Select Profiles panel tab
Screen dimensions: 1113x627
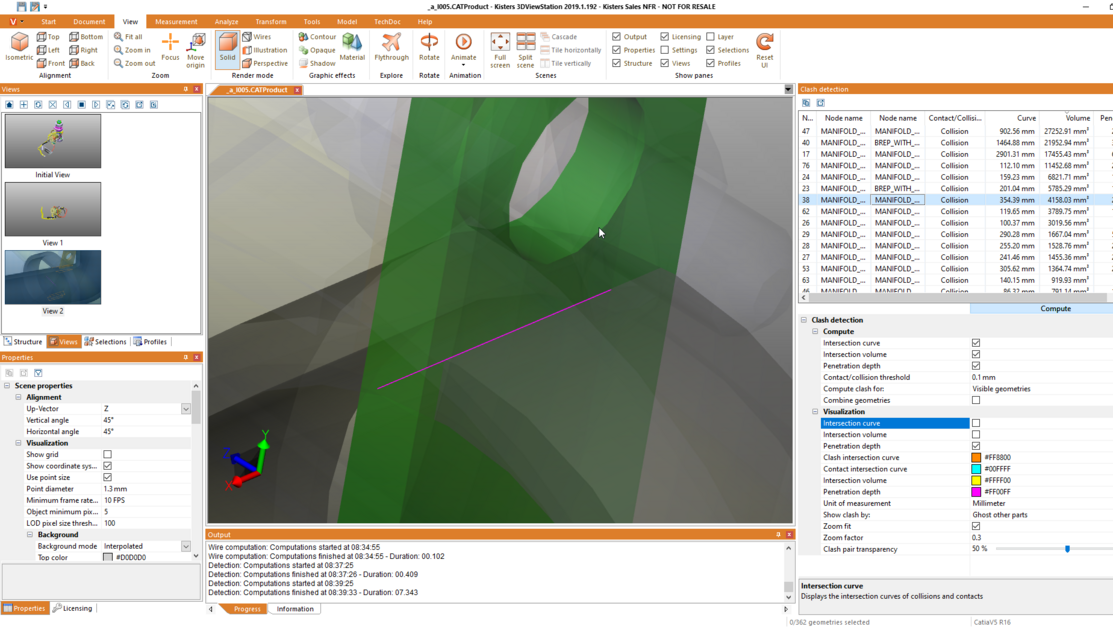point(150,342)
